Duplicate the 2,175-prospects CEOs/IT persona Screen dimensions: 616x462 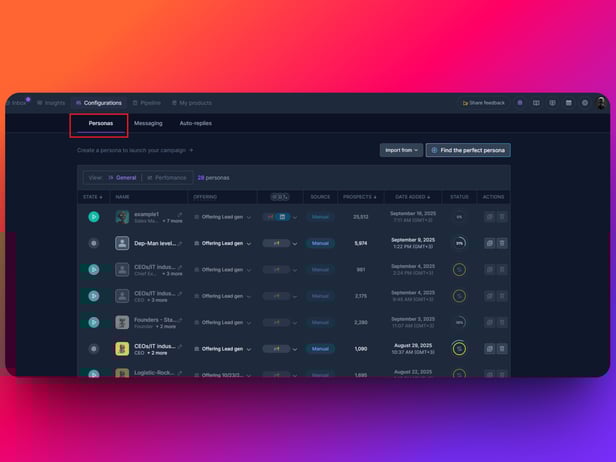[490, 296]
